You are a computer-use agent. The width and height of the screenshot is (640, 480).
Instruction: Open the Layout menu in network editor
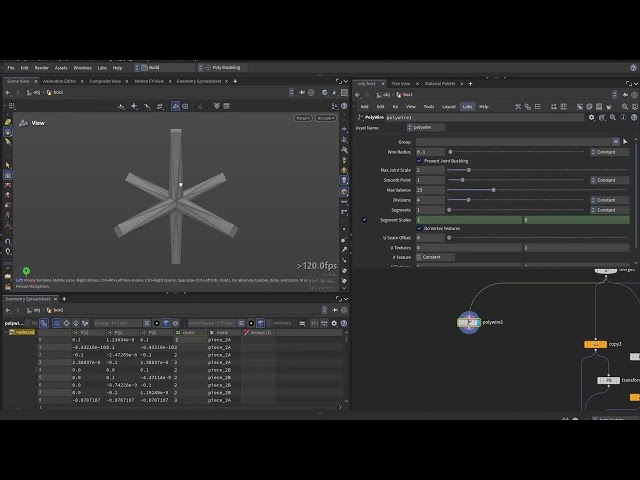tap(449, 107)
